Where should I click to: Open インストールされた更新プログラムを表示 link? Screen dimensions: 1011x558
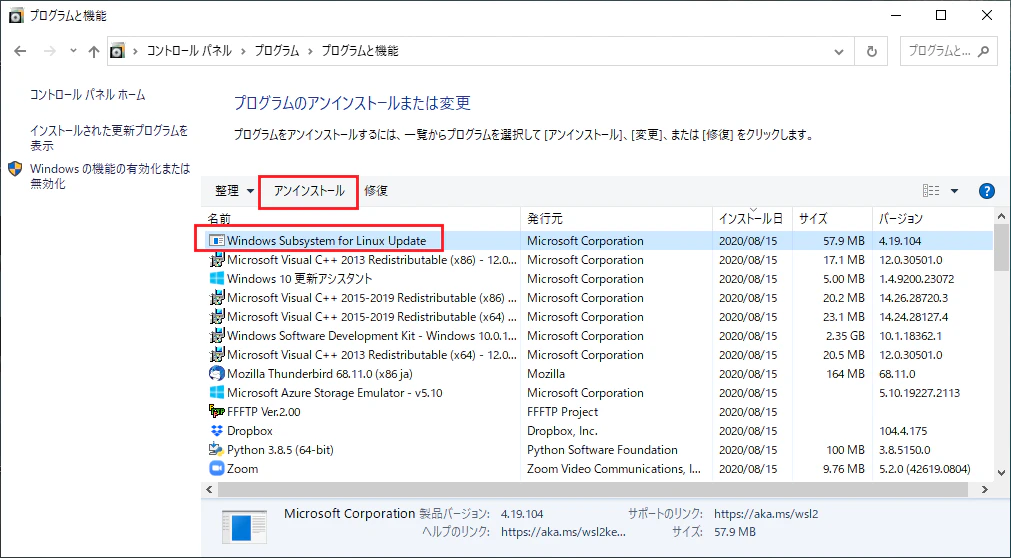[x=109, y=138]
